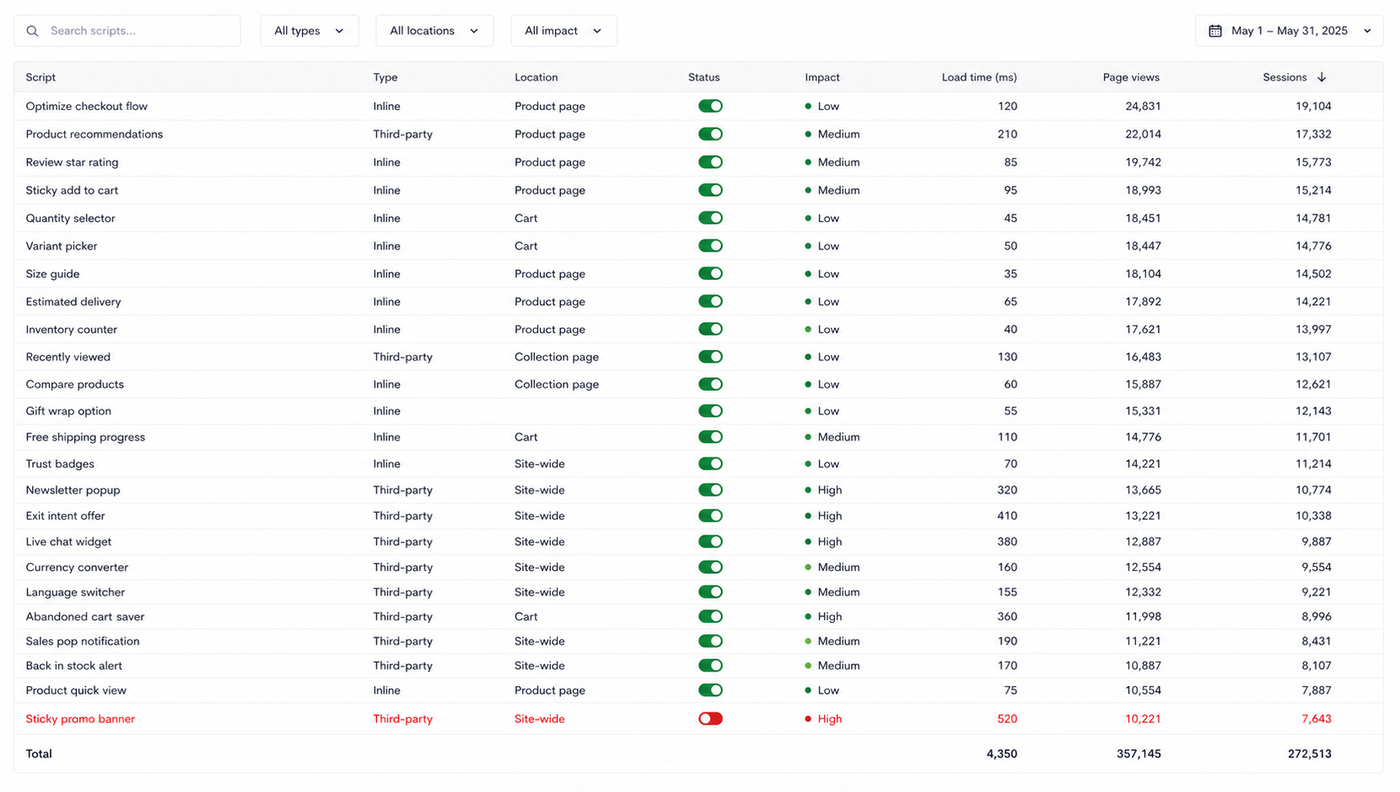Disable the Optimize checkout flow script toggle
This screenshot has width=1400, height=792.
(x=710, y=106)
